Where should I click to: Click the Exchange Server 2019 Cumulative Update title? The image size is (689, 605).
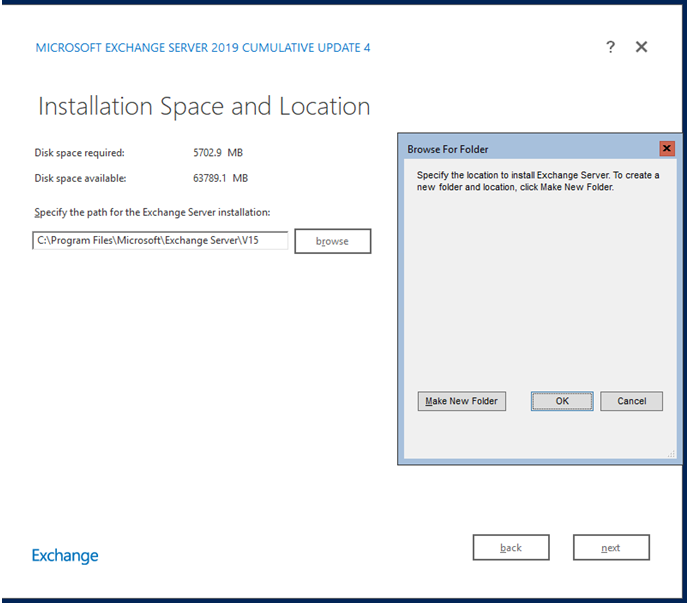203,47
